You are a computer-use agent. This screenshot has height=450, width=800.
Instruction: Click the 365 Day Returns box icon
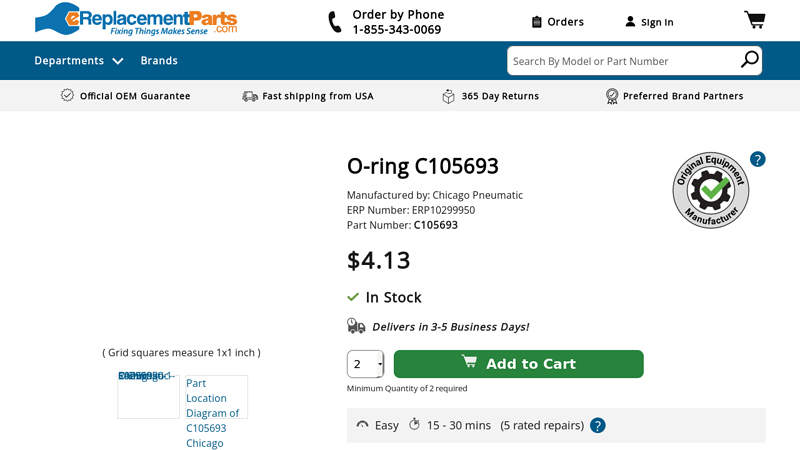(448, 96)
